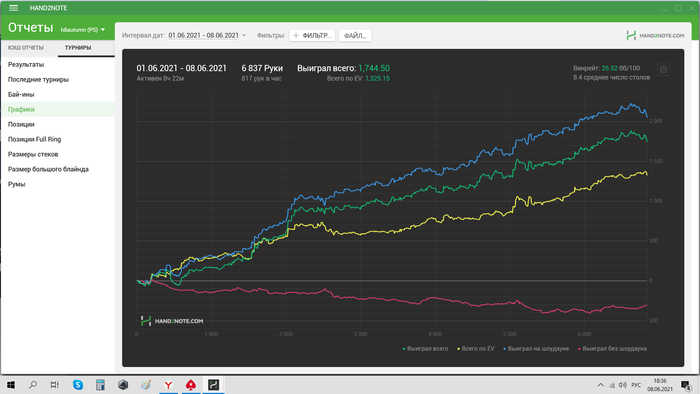Show hidden tray icons
Image resolution: width=700 pixels, height=394 pixels.
point(601,385)
